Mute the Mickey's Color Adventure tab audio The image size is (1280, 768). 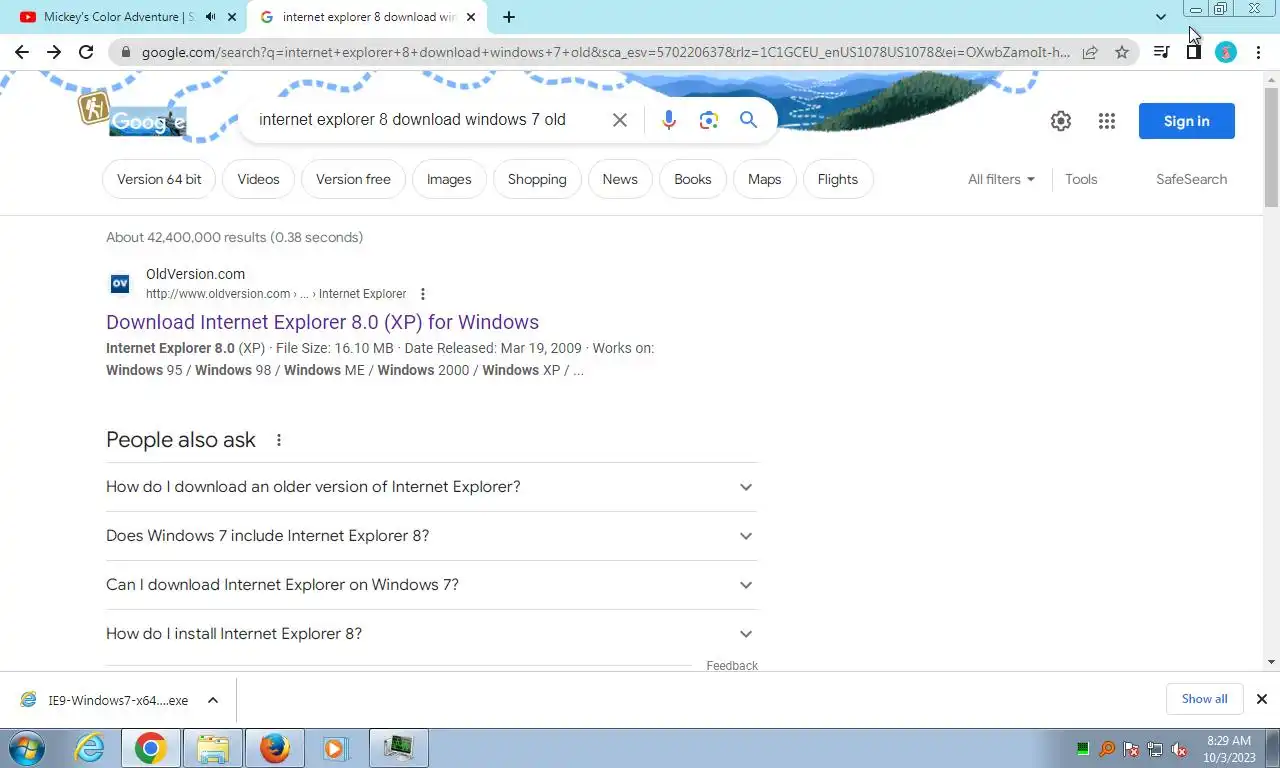[x=210, y=17]
